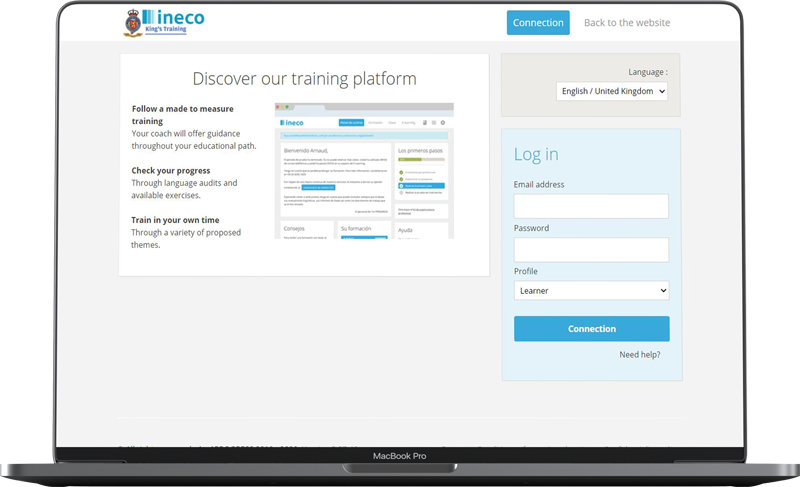Viewport: 800px width, 487px height.
Task: Click the Connection button in header
Action: (x=538, y=23)
